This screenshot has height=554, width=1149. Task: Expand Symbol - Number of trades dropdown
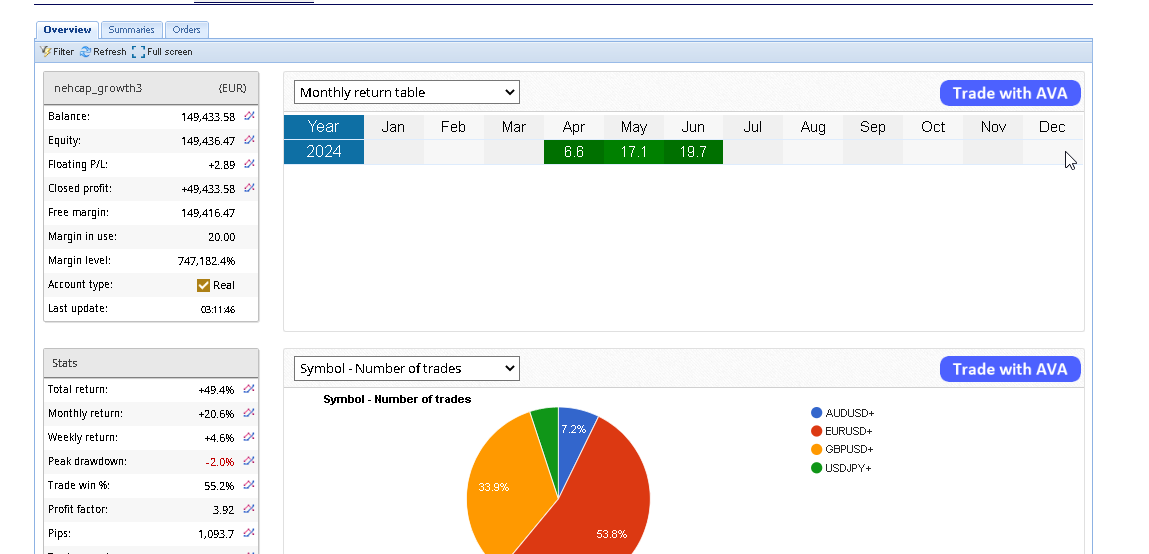[x=406, y=369]
